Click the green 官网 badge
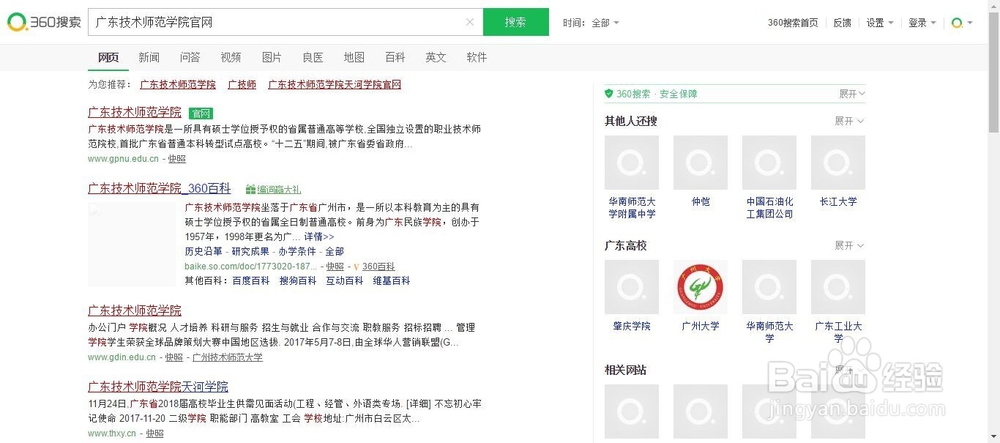The width and height of the screenshot is (1000, 443). [201, 113]
